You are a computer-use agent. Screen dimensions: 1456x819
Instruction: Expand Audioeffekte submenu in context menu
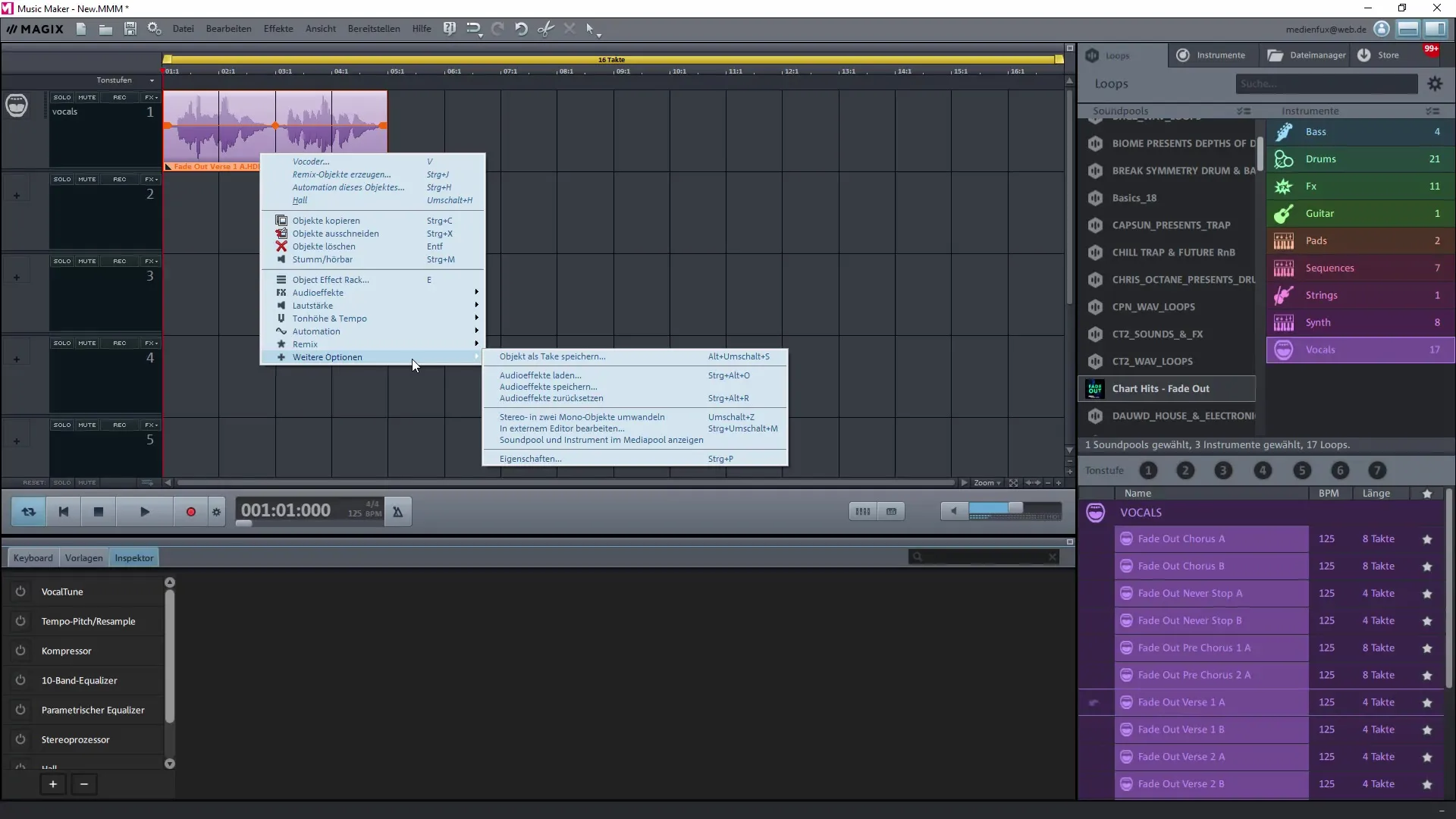tap(372, 293)
